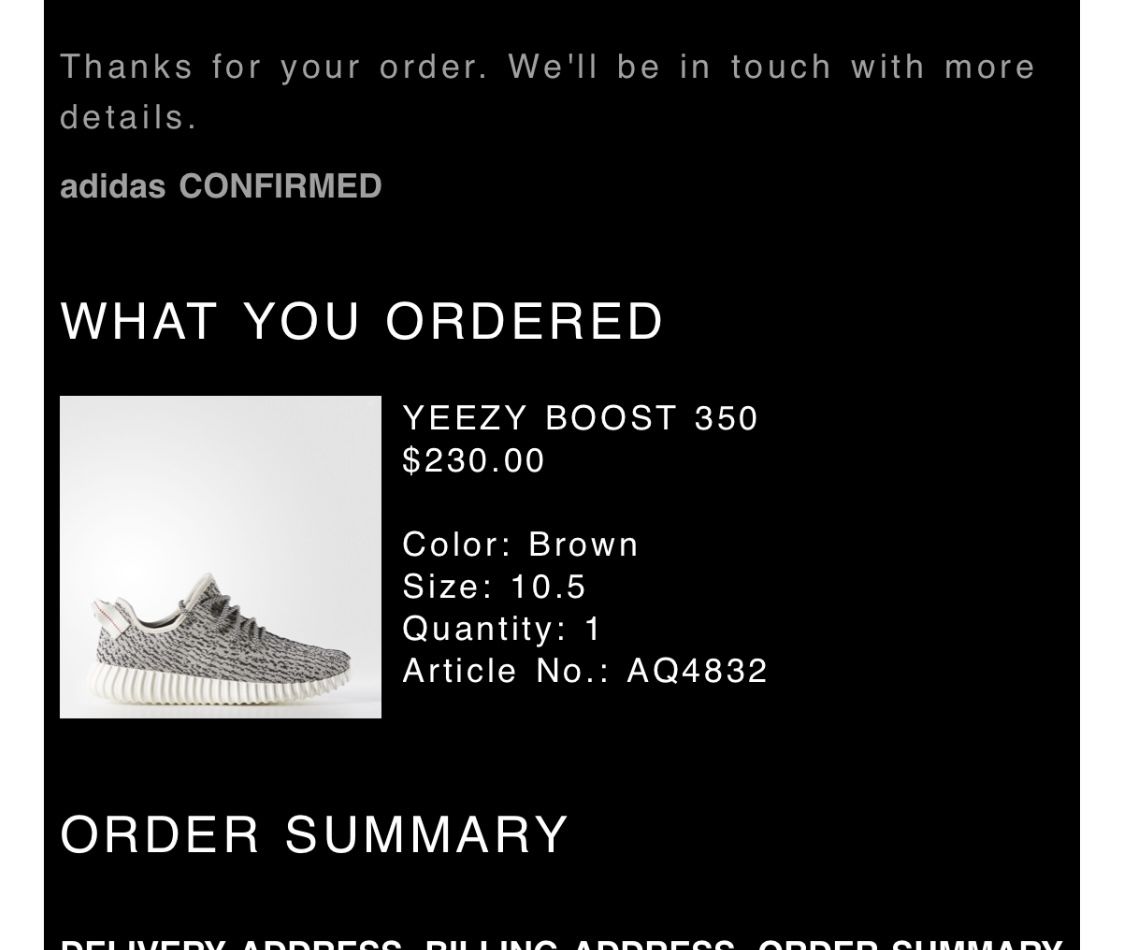
Task: Click the YEEZY BOOST 350 product title
Action: tap(580, 418)
